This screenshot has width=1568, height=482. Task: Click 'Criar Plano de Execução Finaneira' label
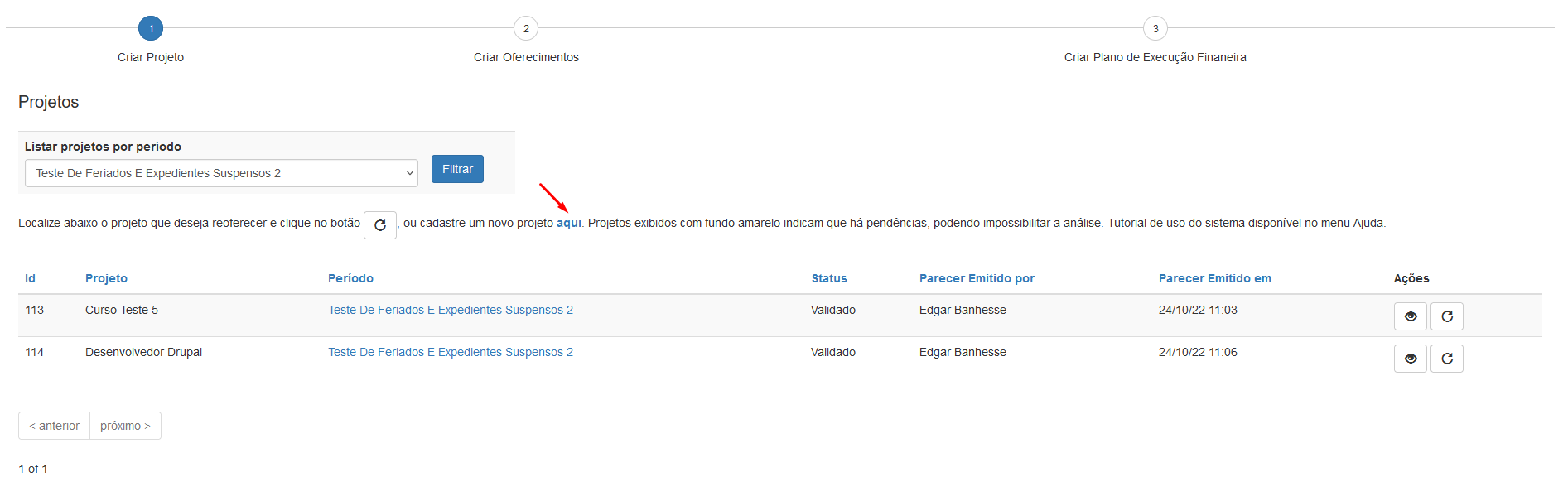point(1155,57)
